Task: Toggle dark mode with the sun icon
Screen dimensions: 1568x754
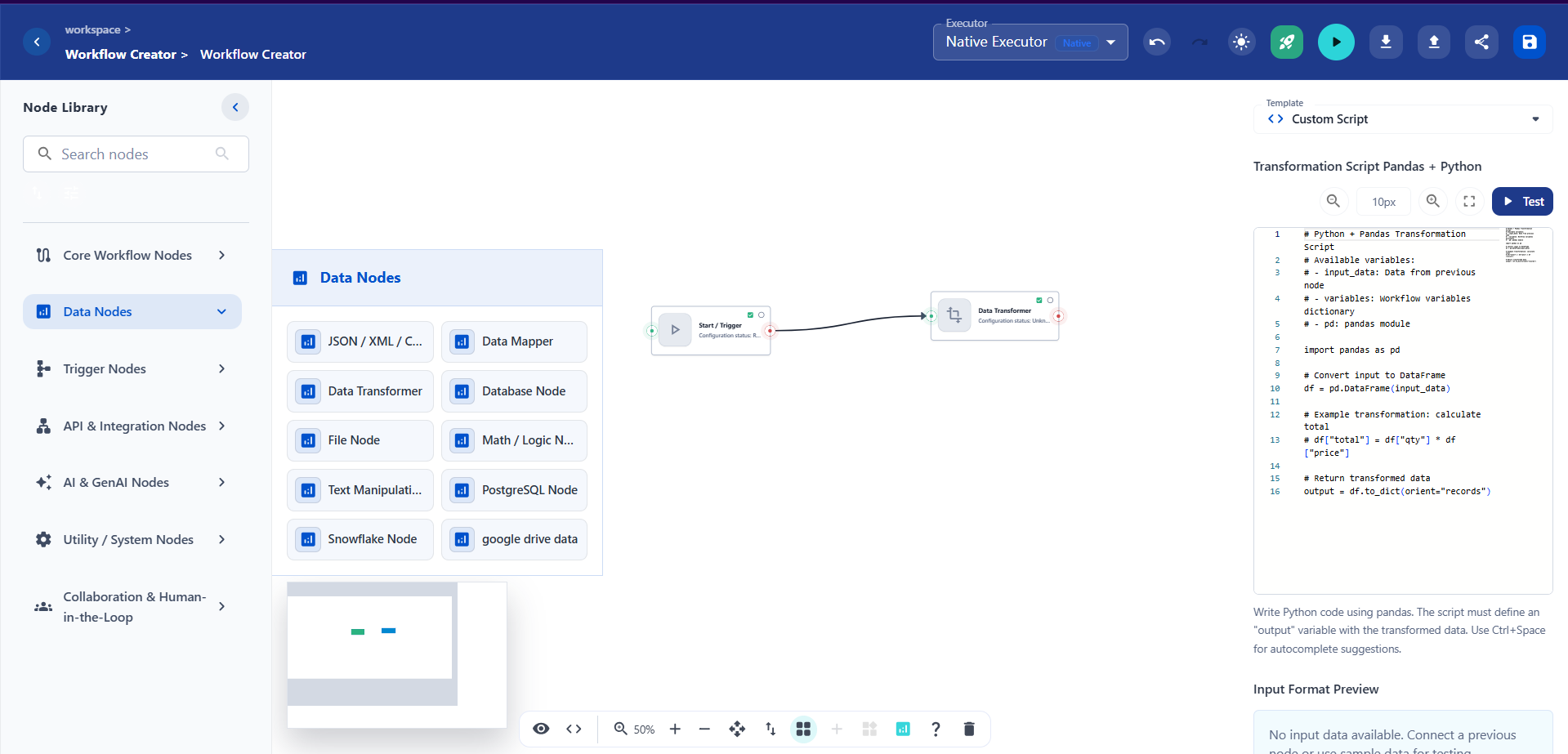Action: tap(1241, 42)
